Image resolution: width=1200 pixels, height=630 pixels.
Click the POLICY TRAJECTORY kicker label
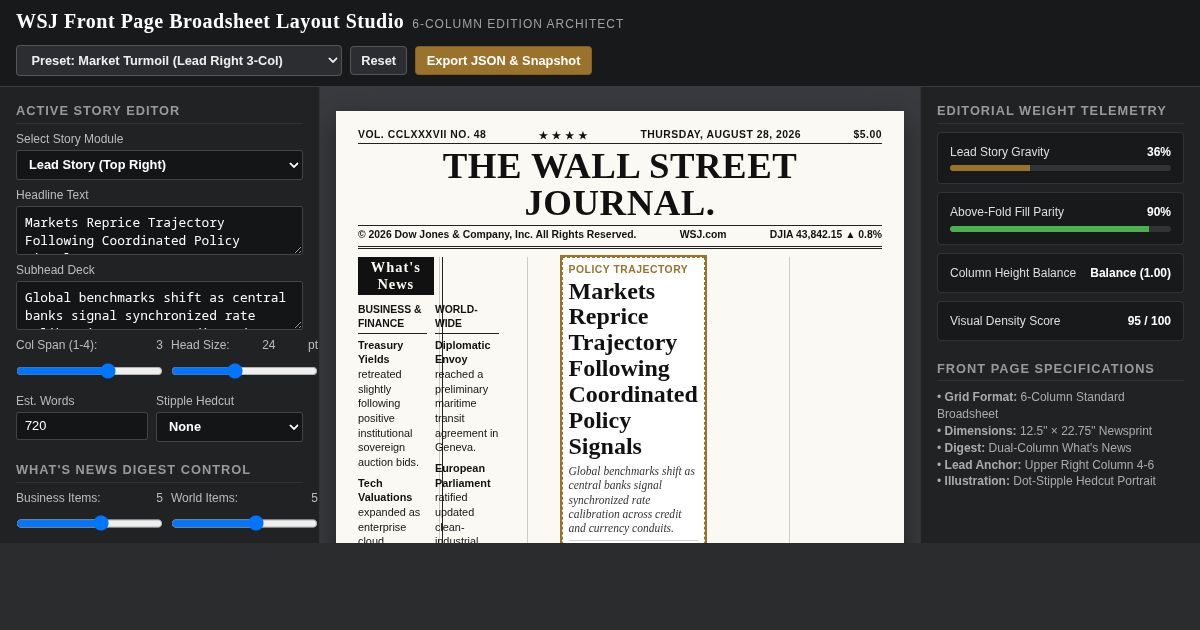pyautogui.click(x=628, y=269)
